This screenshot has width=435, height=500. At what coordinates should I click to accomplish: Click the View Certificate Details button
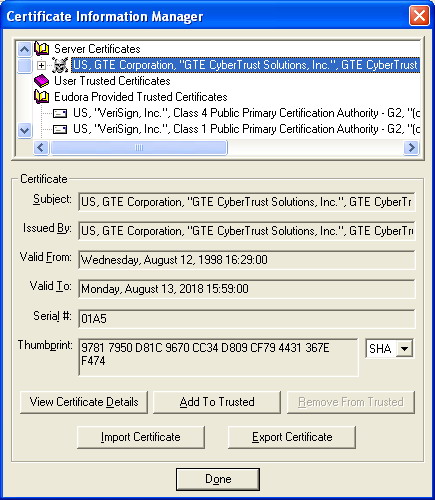(x=84, y=402)
